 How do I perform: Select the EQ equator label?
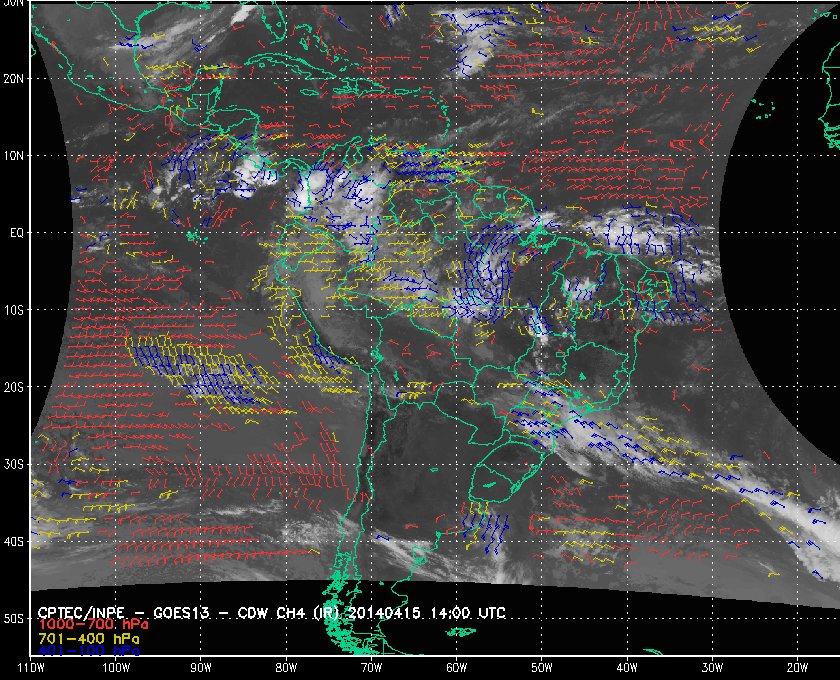17,233
